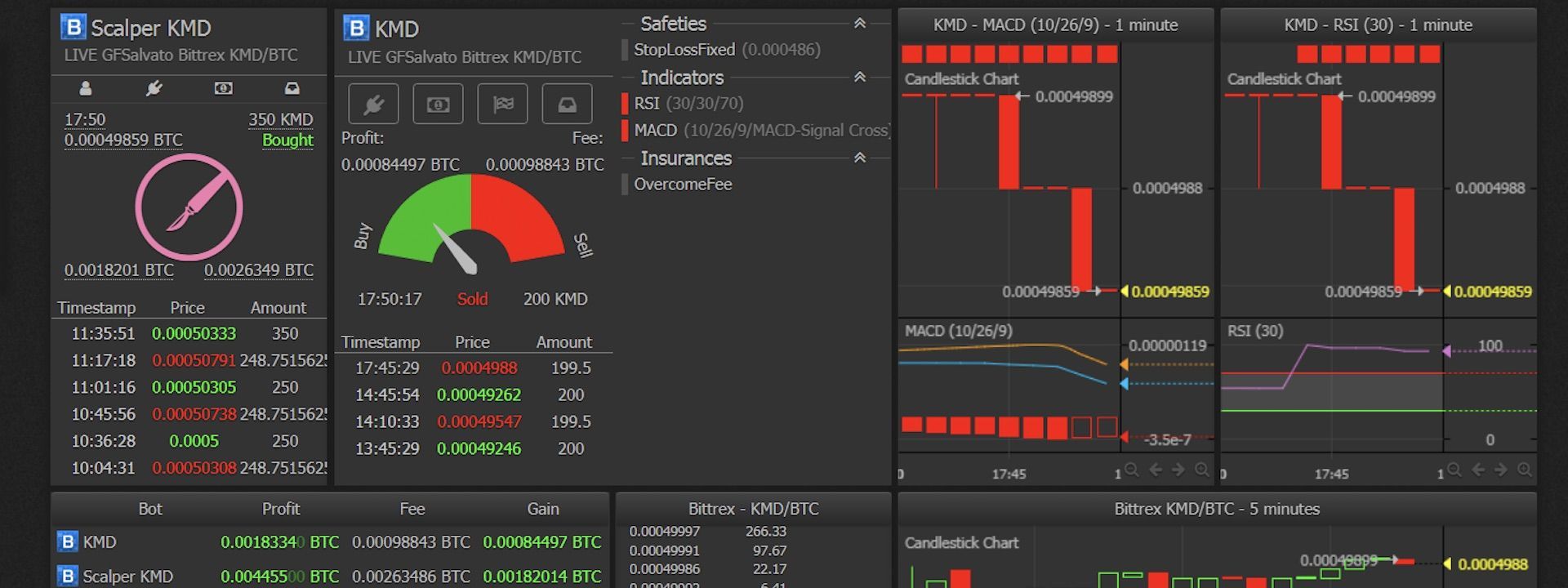Click the Price column header in KMD panel
1568x588 pixels.
coord(472,342)
